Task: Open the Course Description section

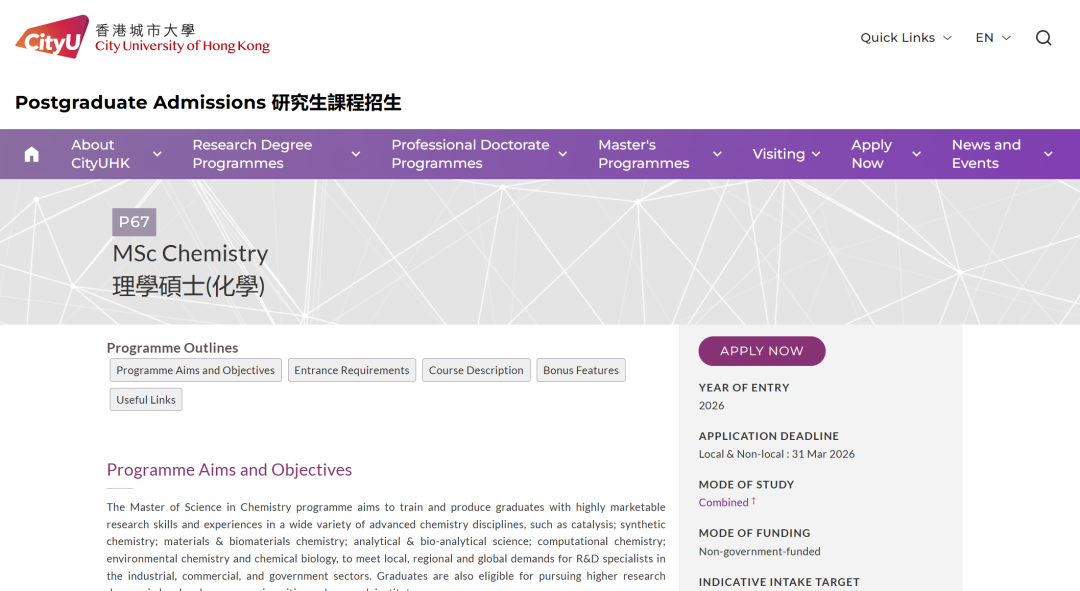Action: click(476, 370)
